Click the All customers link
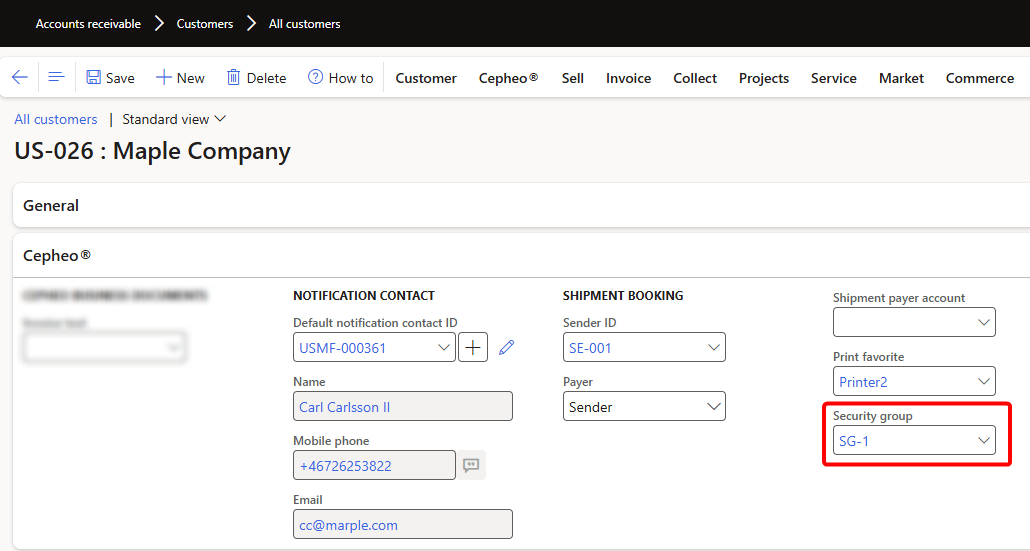 pyautogui.click(x=56, y=119)
